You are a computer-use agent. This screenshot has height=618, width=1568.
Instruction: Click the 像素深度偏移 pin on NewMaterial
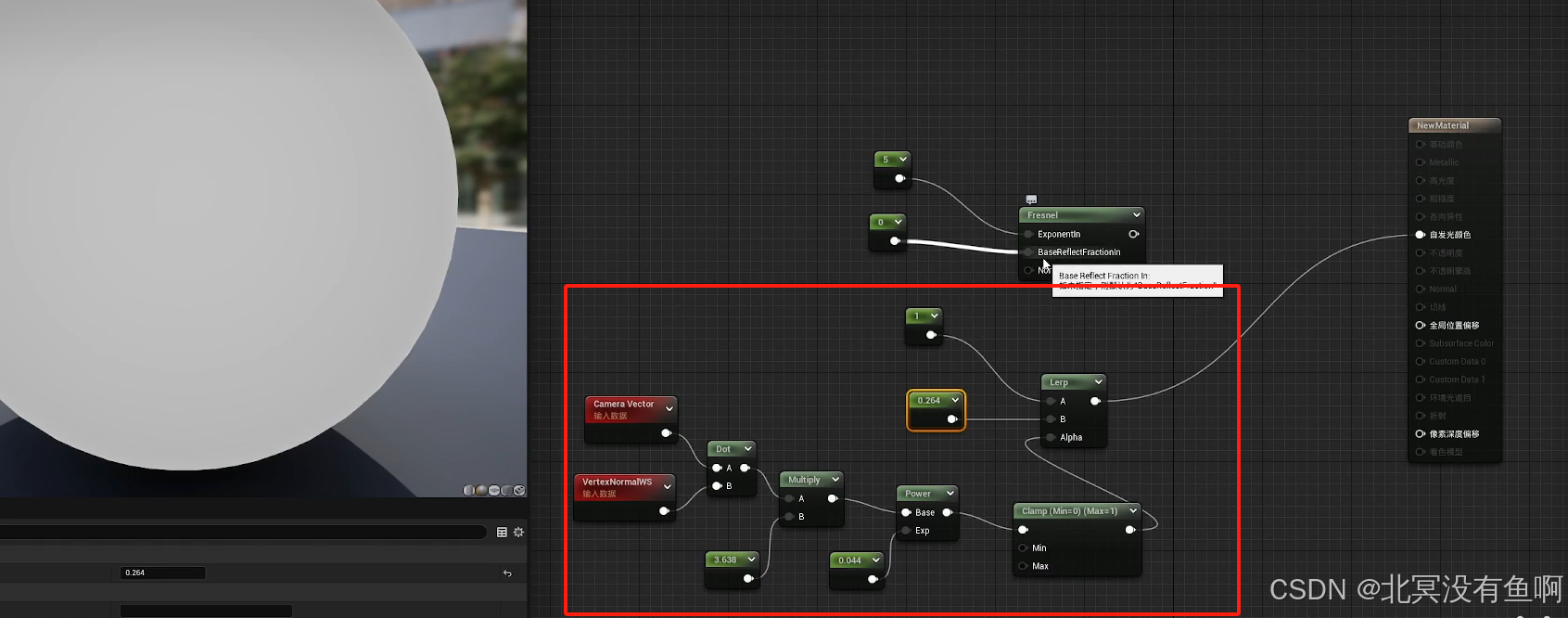[1420, 434]
